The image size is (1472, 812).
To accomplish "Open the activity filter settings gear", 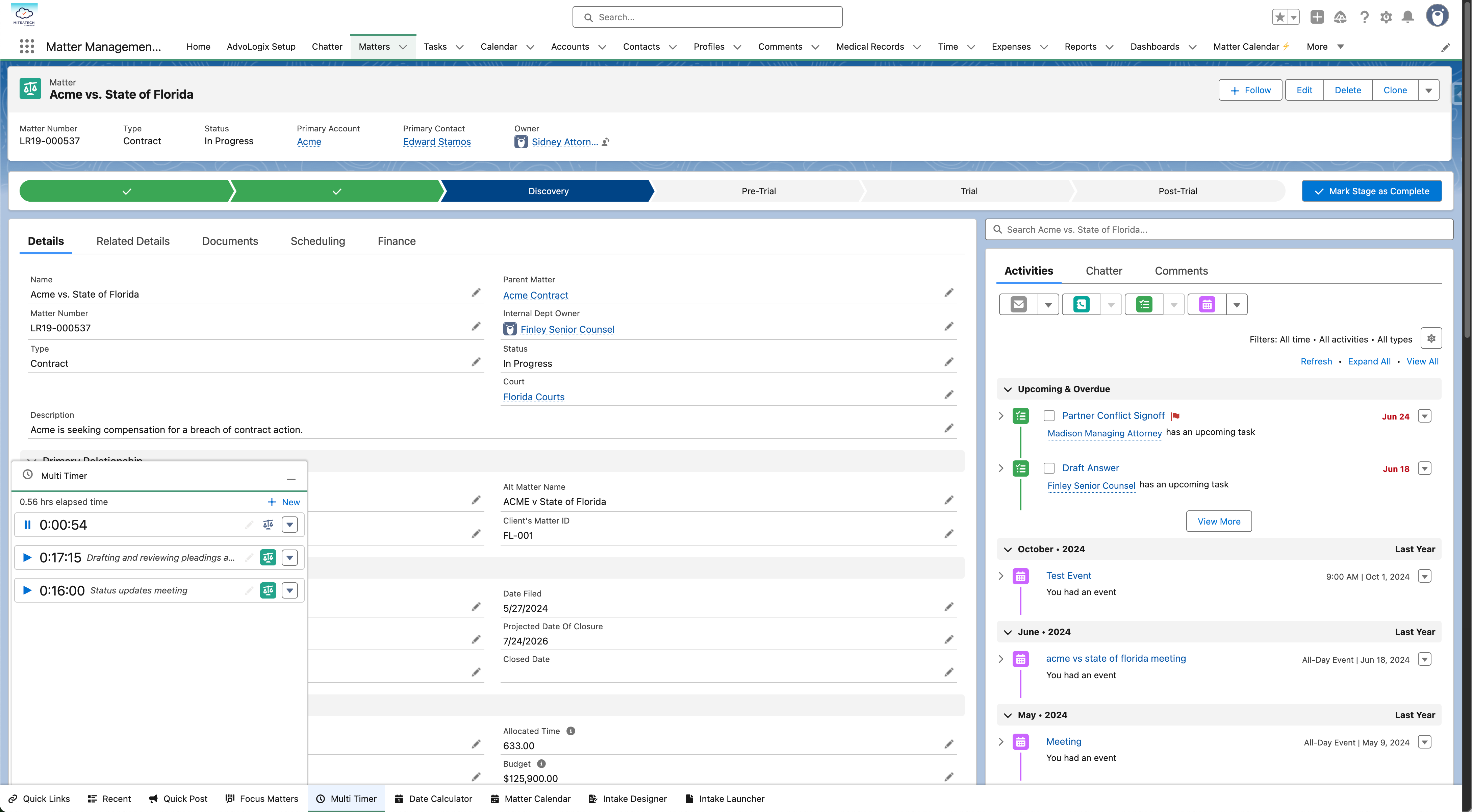I will point(1431,338).
